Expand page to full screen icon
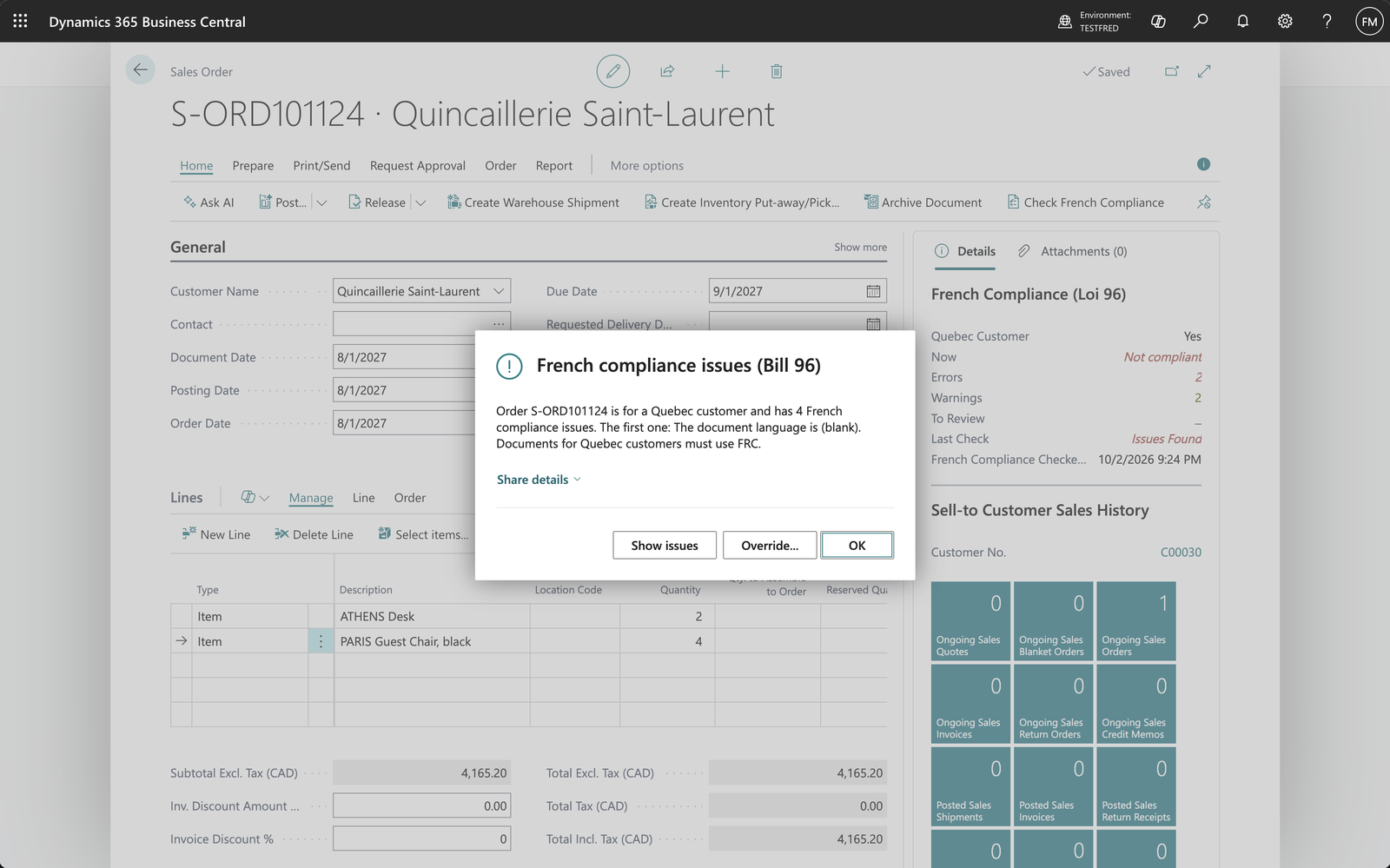 (x=1204, y=71)
